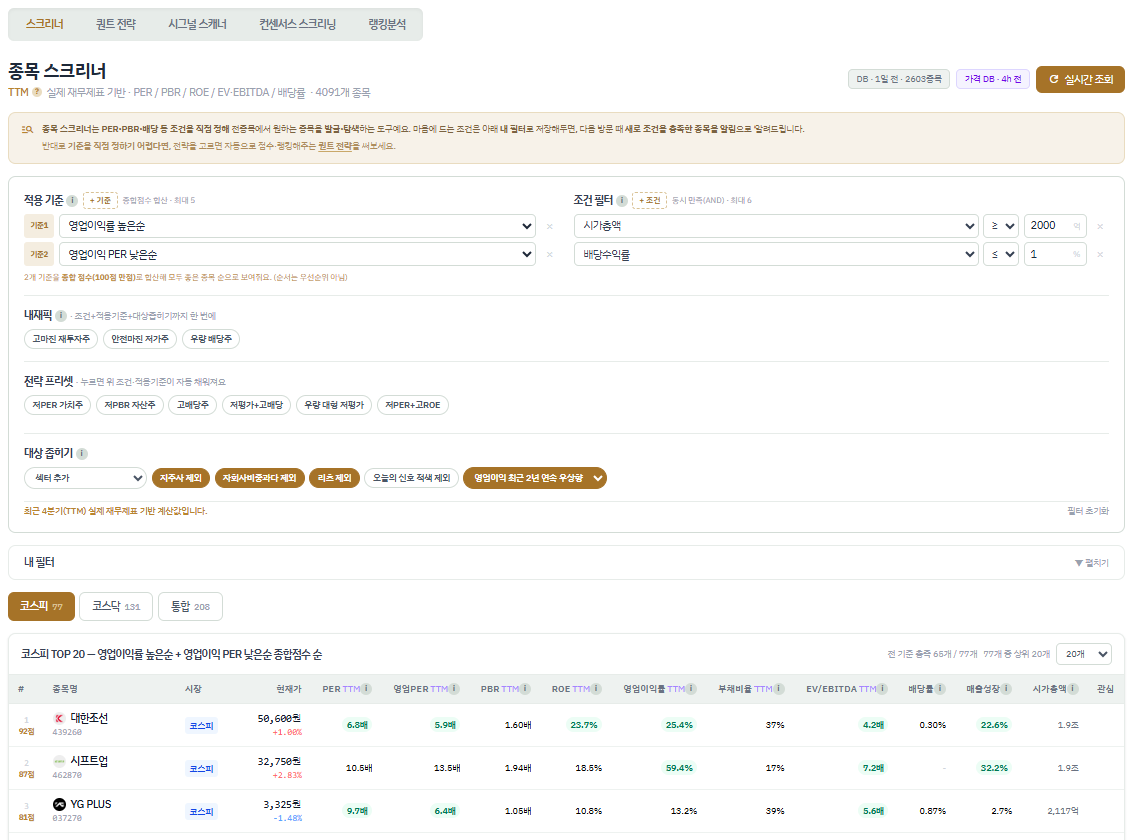Viewport: 1128px width, 840px height.
Task: Switch to the 스크리너 tab
Action: coord(45,24)
